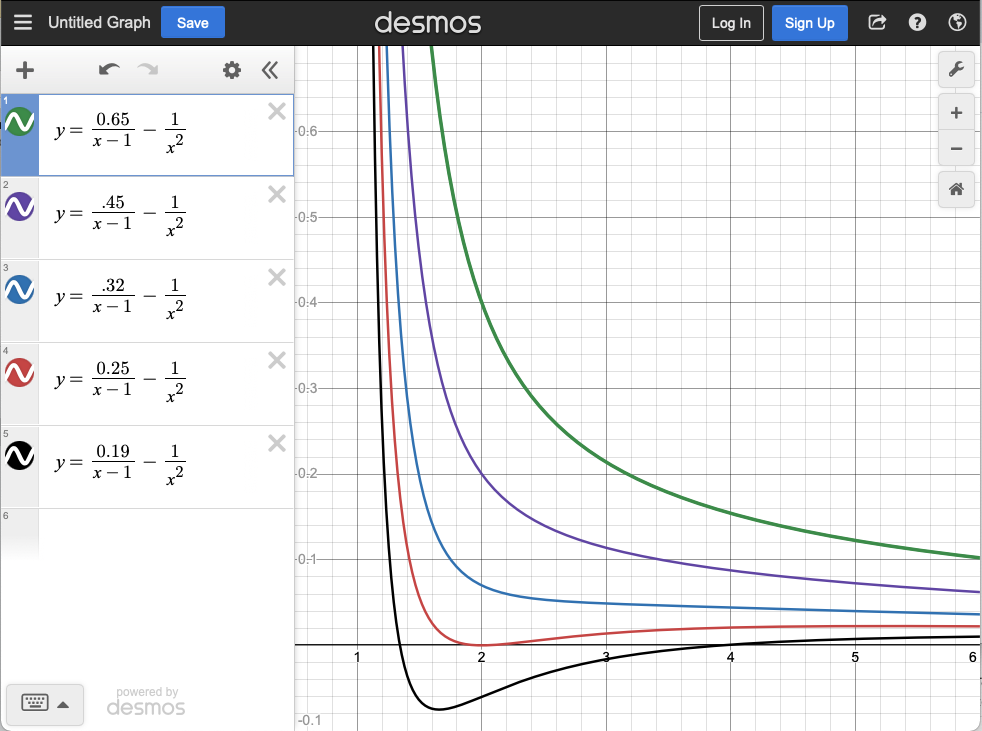Hide the black 0.19 curve
The image size is (982, 731).
point(20,456)
